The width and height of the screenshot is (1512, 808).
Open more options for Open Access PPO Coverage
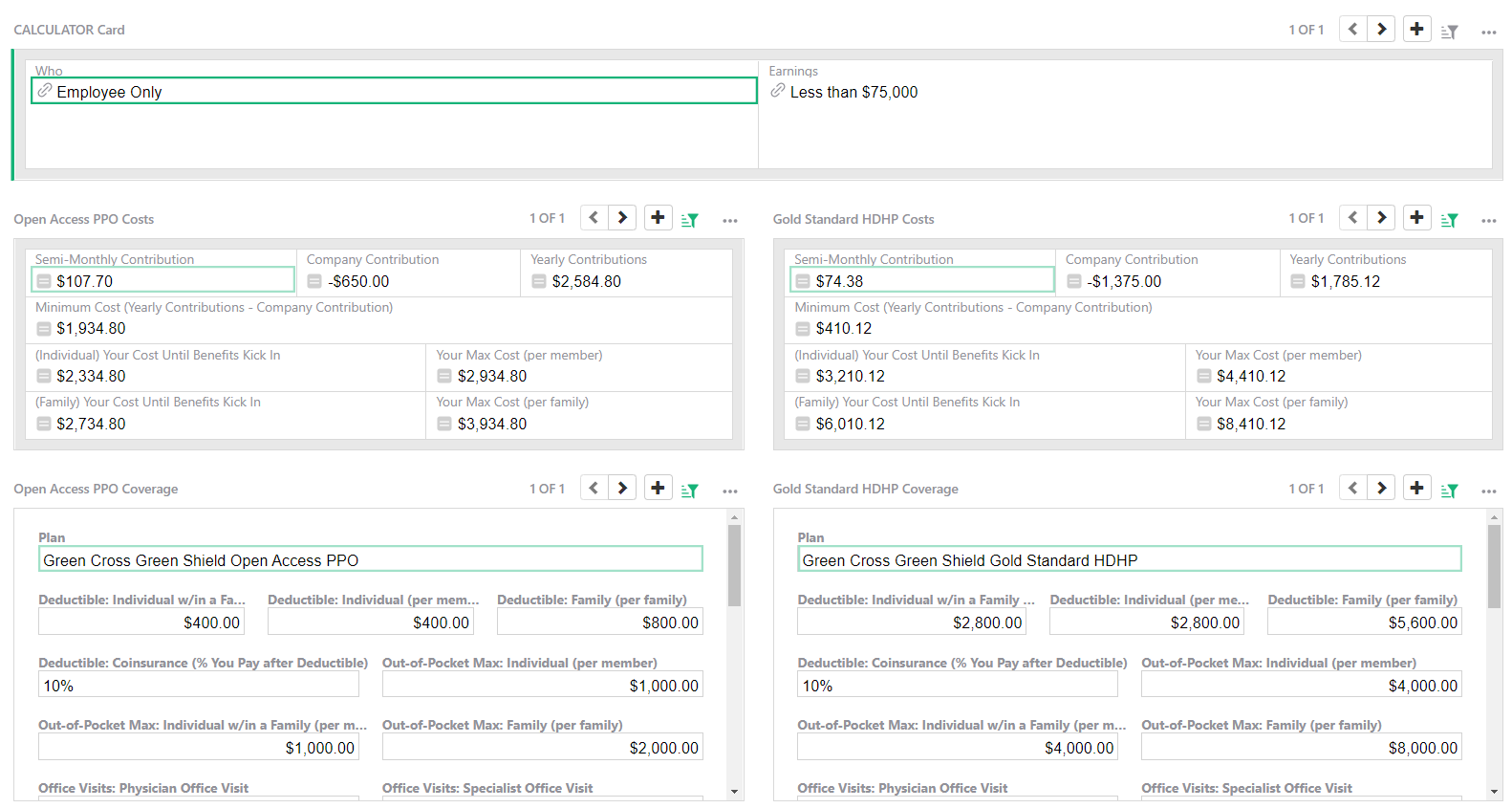click(729, 491)
